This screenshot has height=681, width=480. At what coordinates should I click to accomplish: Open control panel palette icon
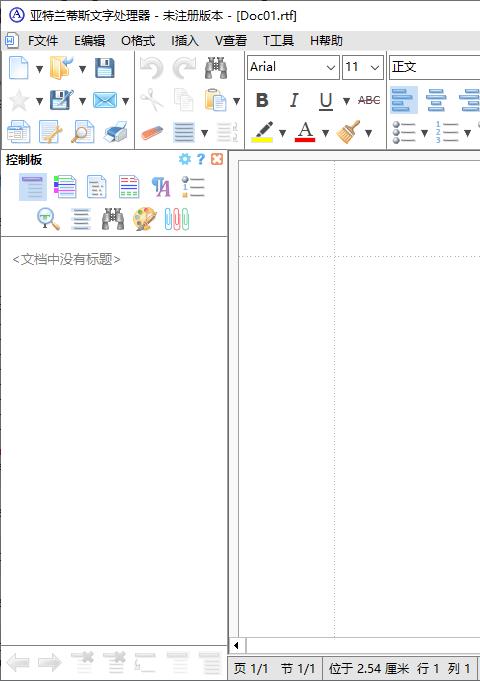[x=145, y=219]
